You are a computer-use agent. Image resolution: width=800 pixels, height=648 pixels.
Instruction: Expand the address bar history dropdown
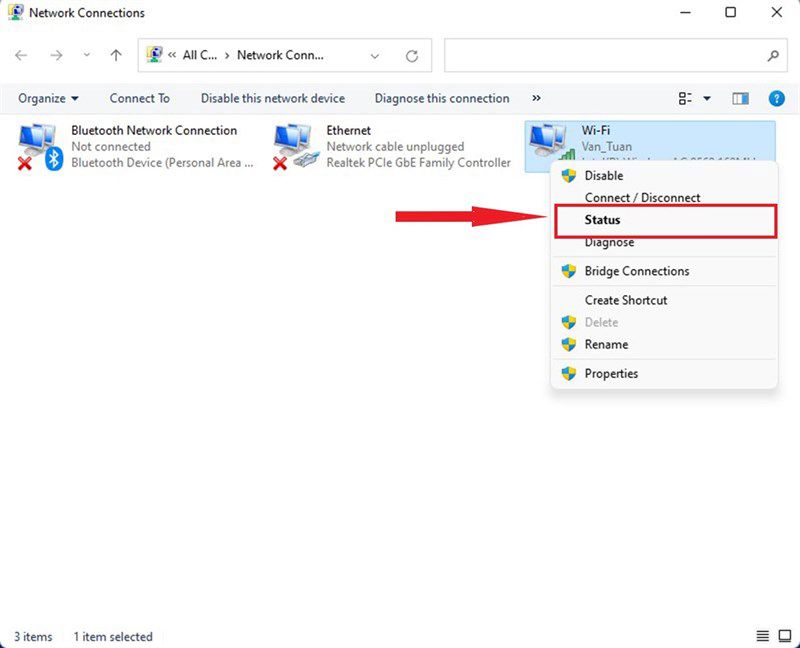[375, 56]
